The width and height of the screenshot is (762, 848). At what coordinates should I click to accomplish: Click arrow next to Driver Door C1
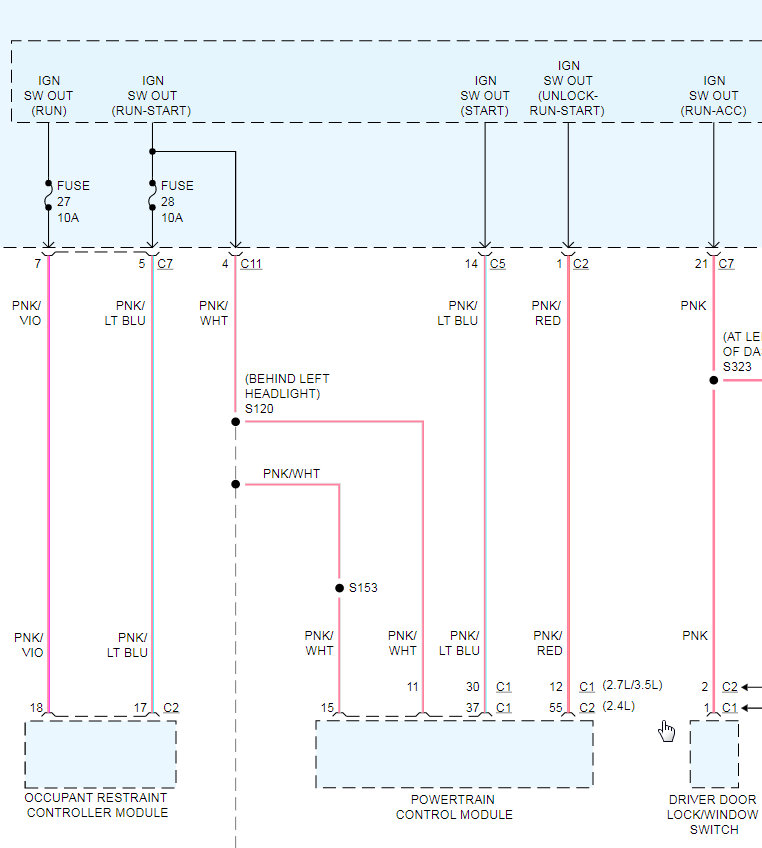752,707
